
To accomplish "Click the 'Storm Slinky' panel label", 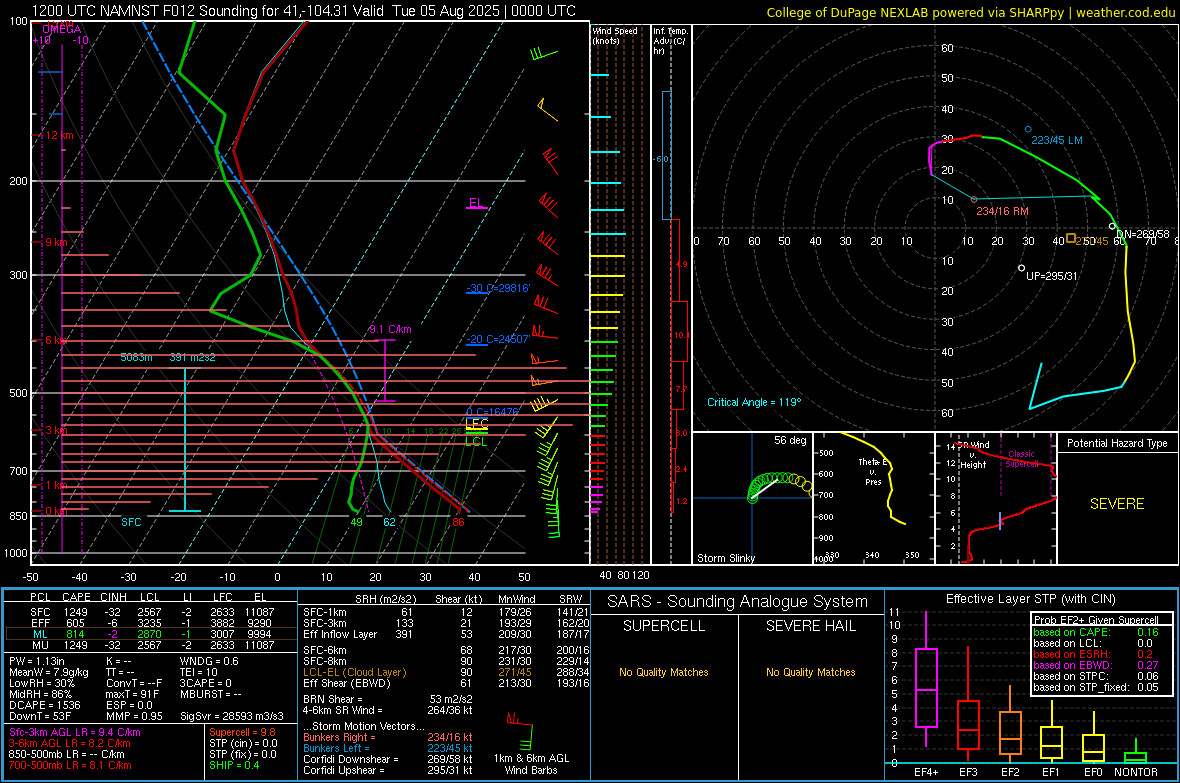I will [725, 558].
